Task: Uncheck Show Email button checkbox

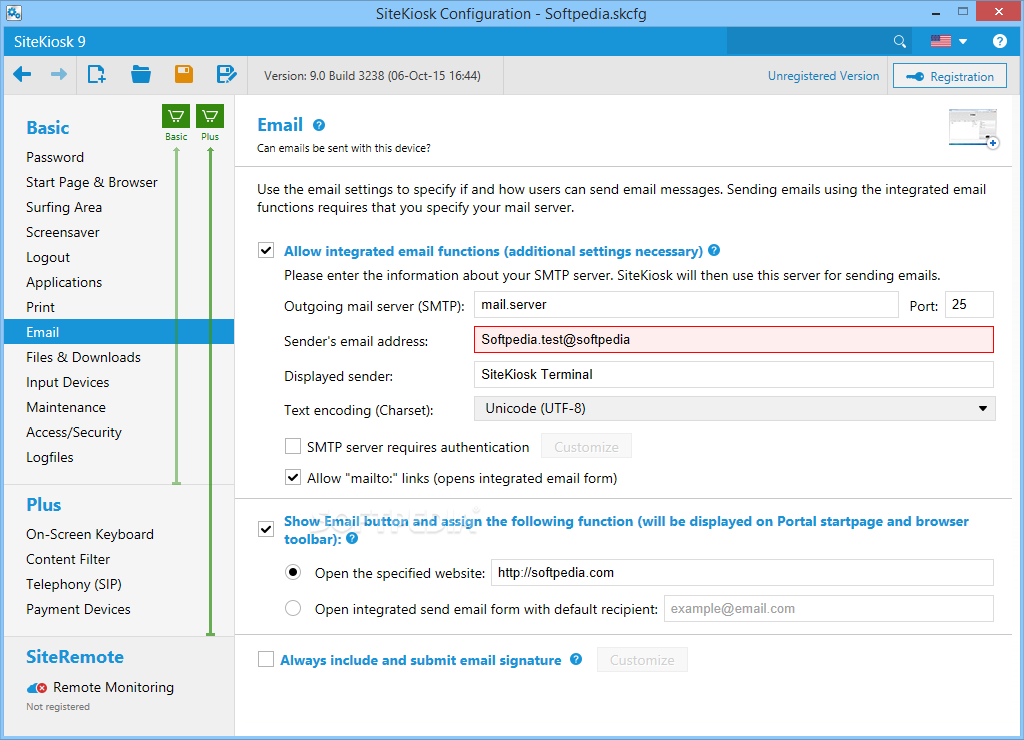Action: tap(266, 530)
